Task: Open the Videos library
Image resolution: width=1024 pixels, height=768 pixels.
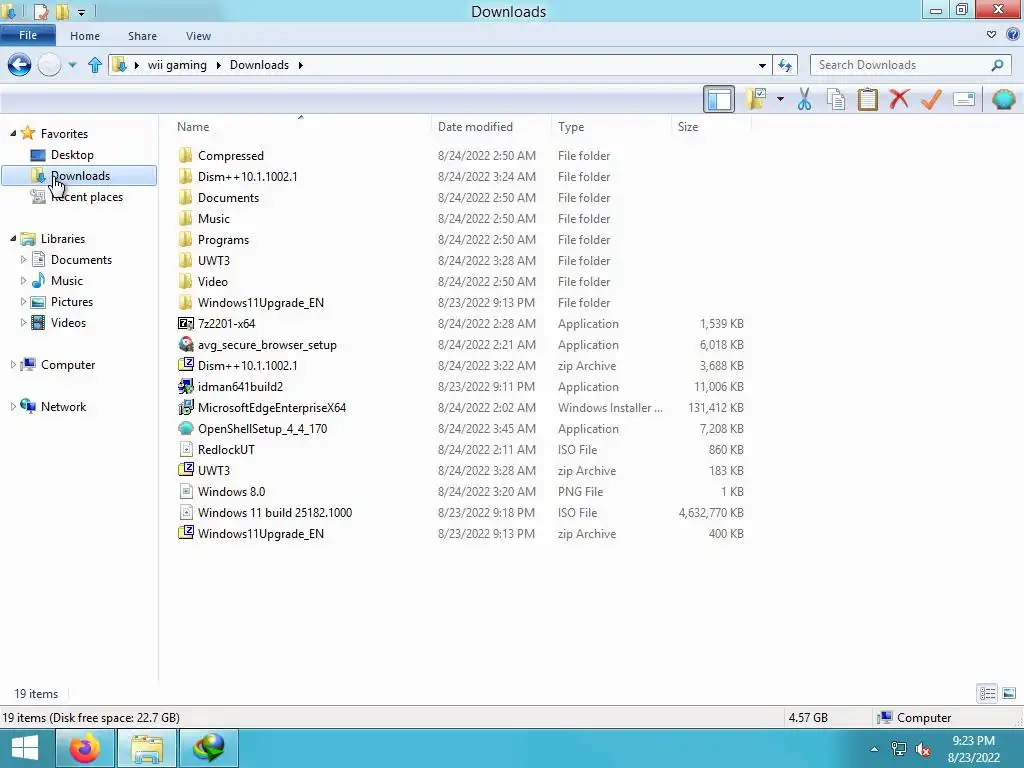Action: tap(68, 323)
